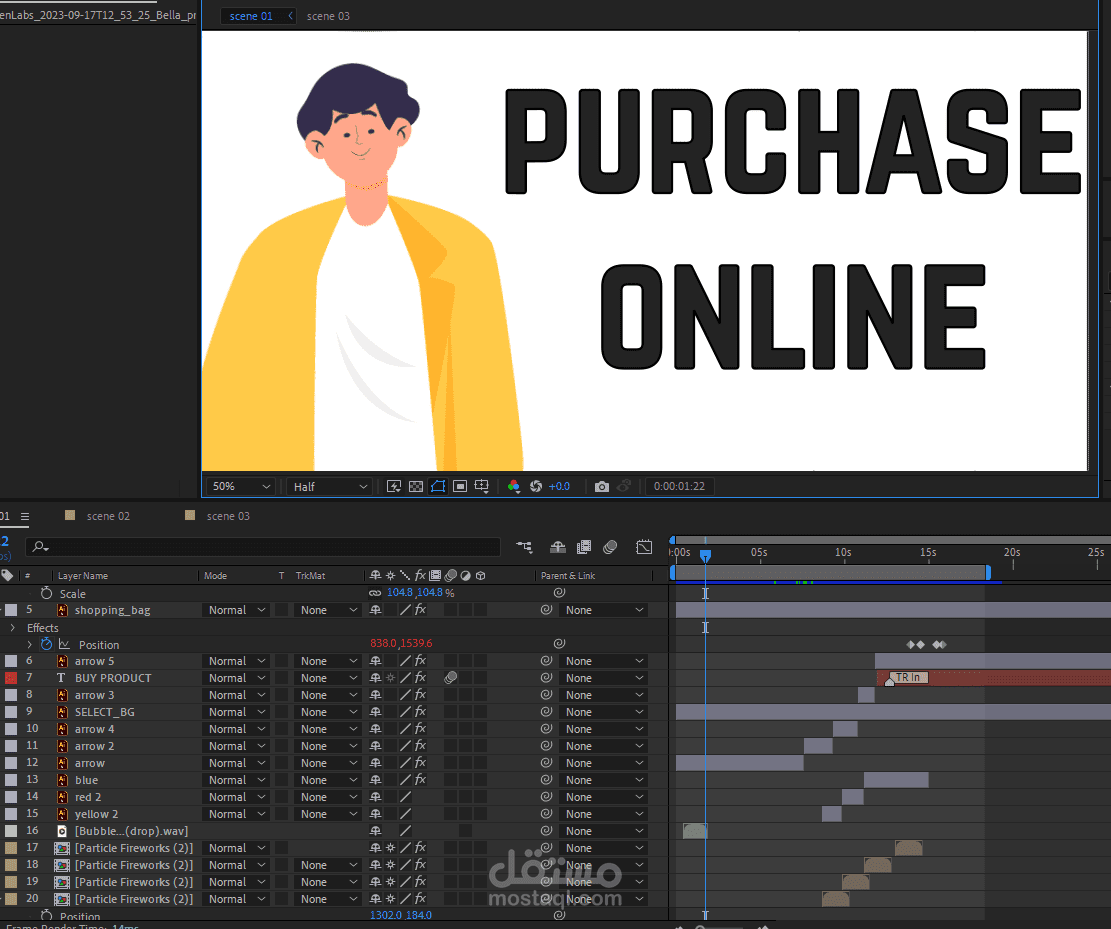
Task: Click the T icon of BUY PRODUCT layer
Action: tap(61, 677)
